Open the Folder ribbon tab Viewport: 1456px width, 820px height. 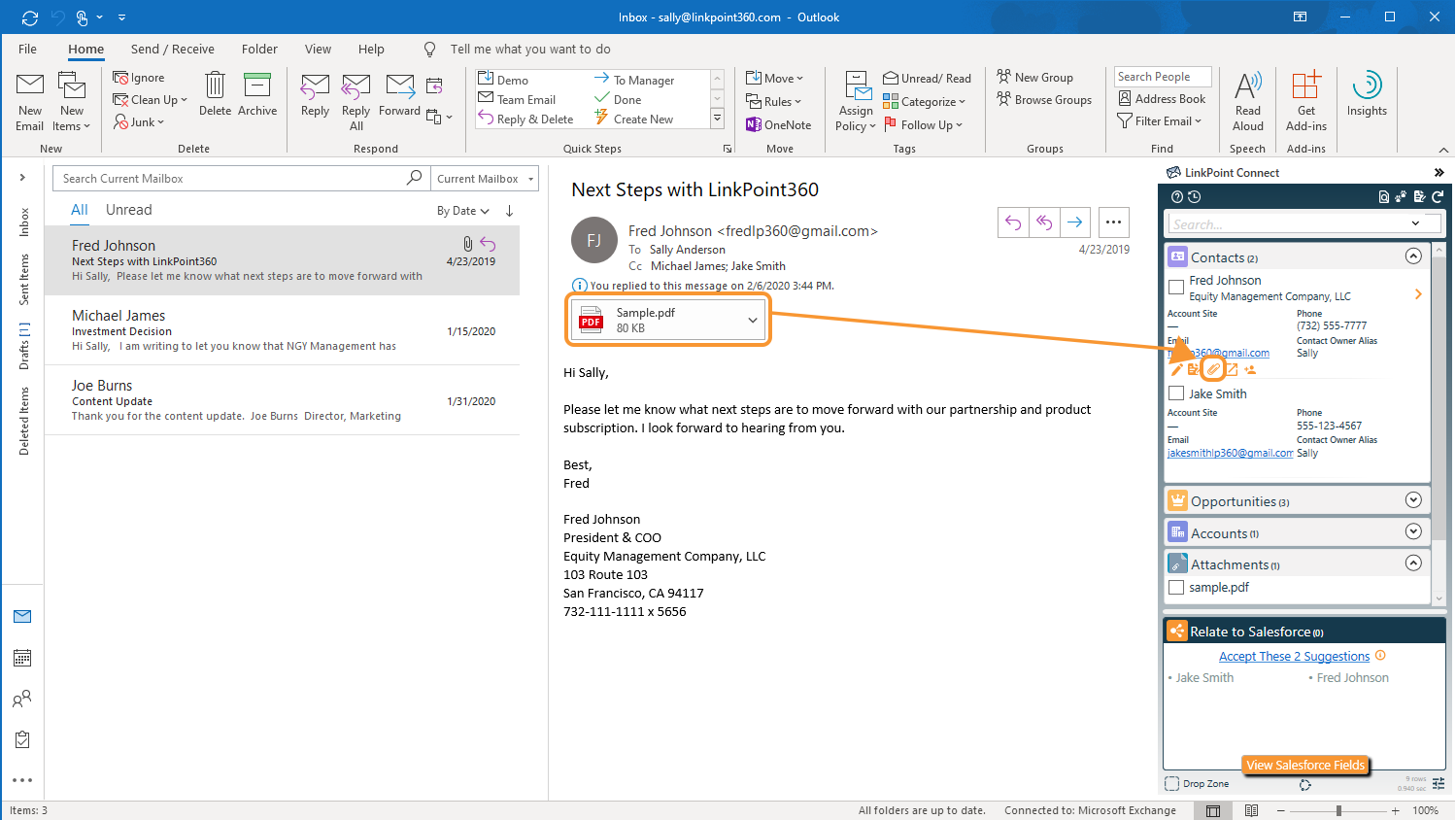click(259, 50)
